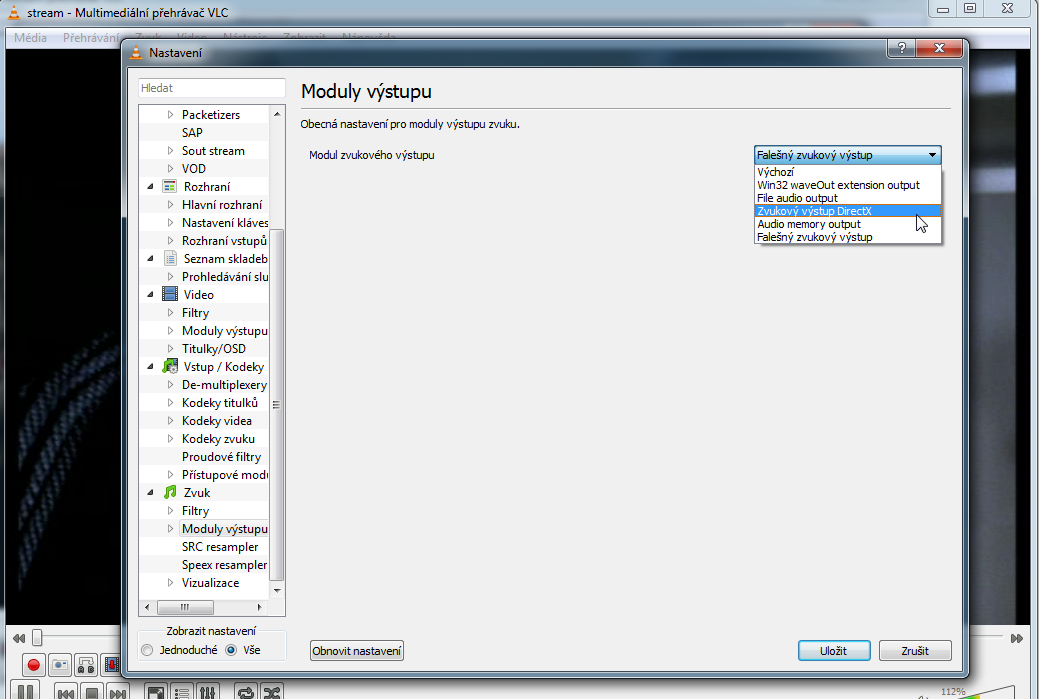Screen dimensions: 1039x699
Task: Open the Média menu
Action: (x=30, y=38)
